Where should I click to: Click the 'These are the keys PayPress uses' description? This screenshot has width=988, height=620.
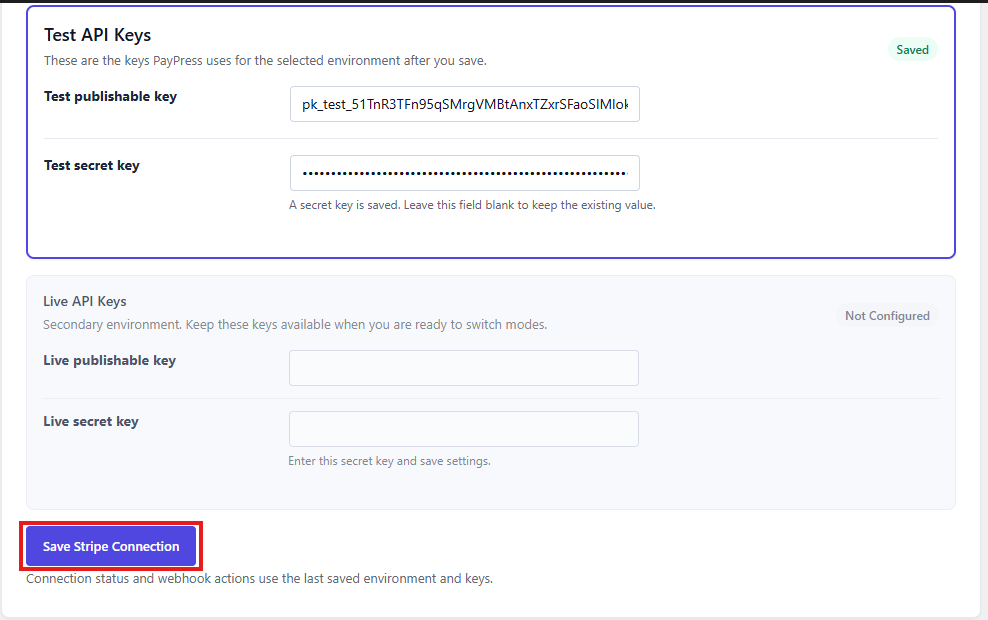[265, 60]
